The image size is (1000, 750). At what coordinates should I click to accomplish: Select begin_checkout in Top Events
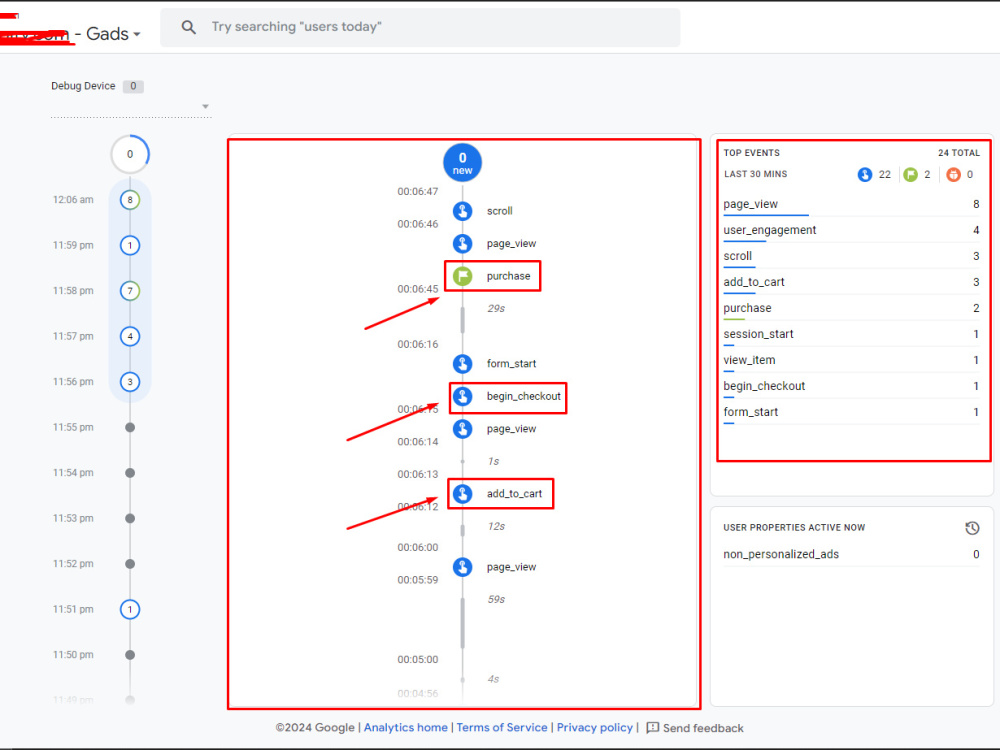pyautogui.click(x=851, y=386)
